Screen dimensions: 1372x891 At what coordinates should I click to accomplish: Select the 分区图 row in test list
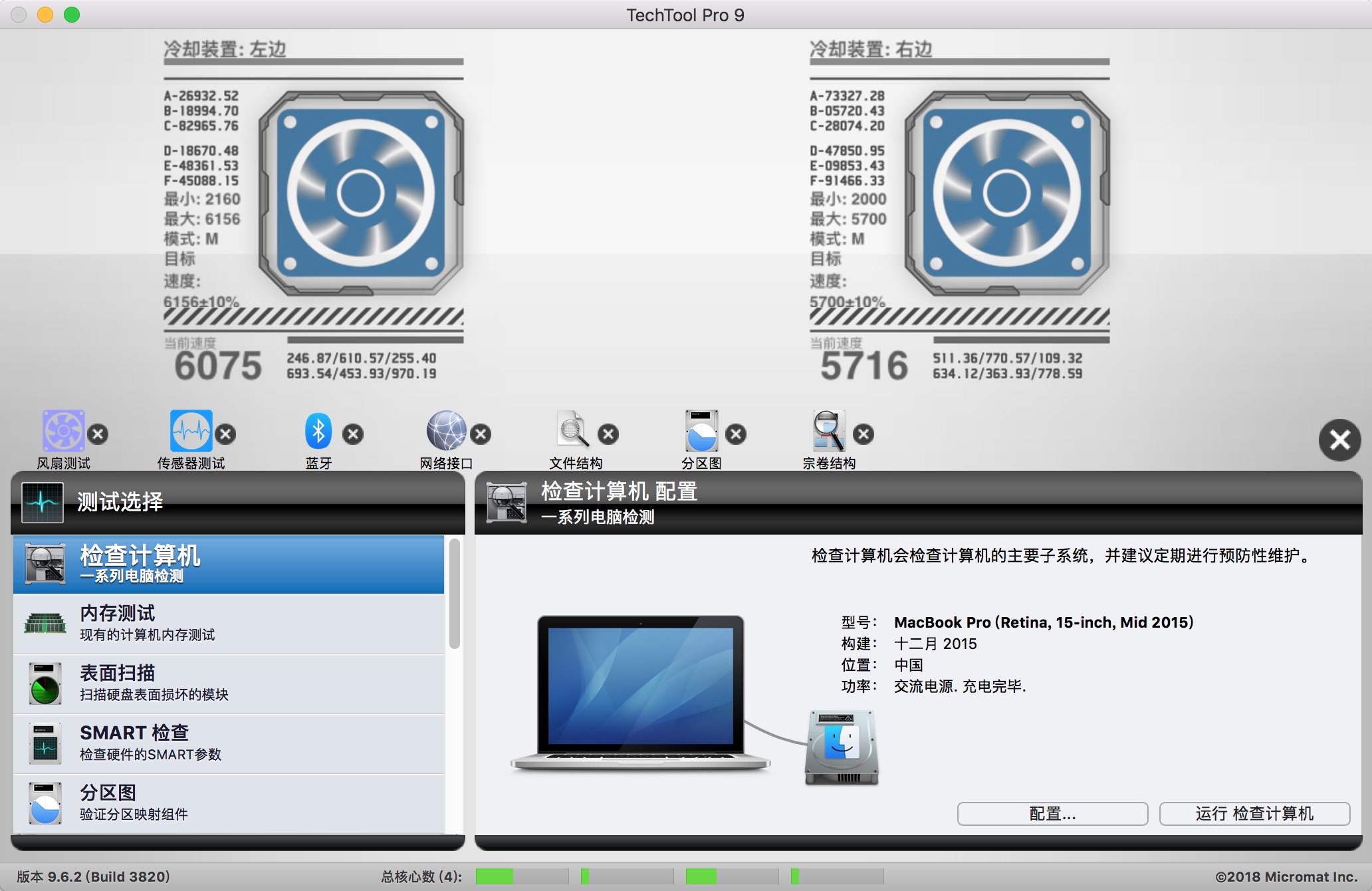point(229,803)
